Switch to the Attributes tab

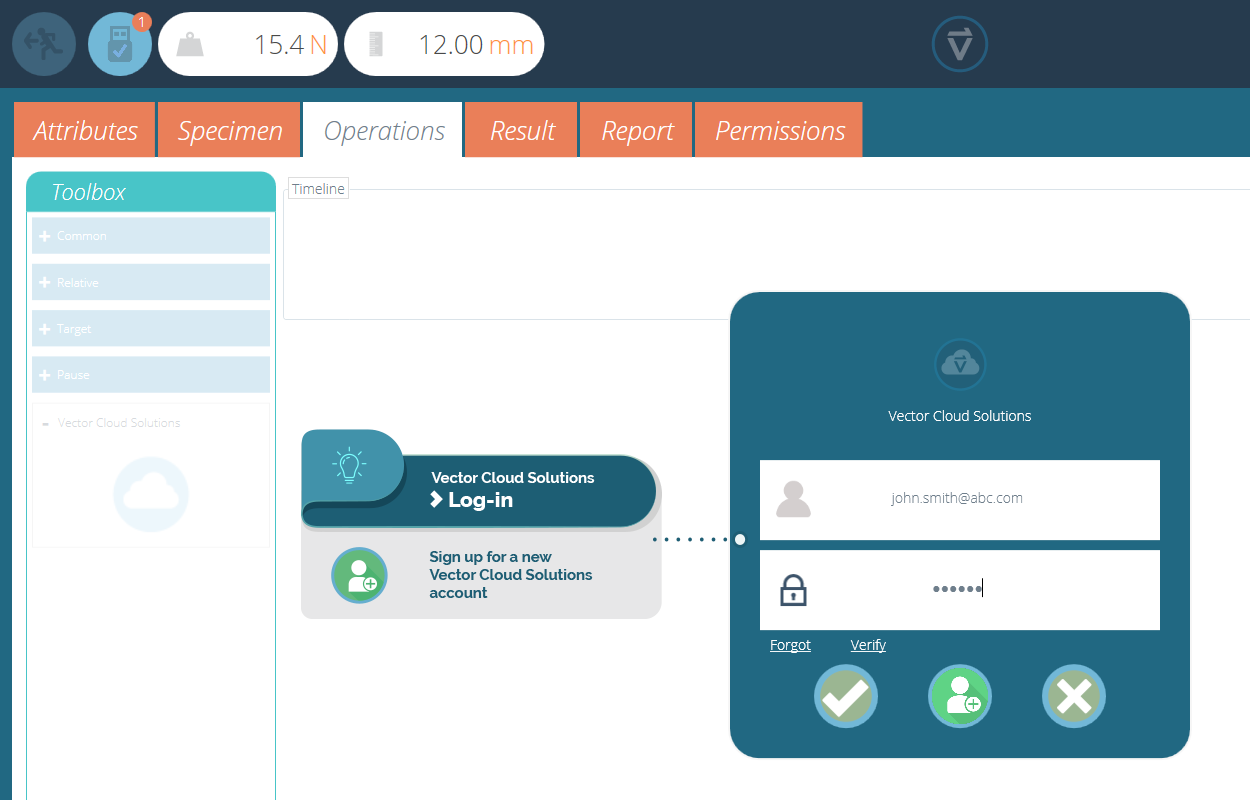(85, 130)
